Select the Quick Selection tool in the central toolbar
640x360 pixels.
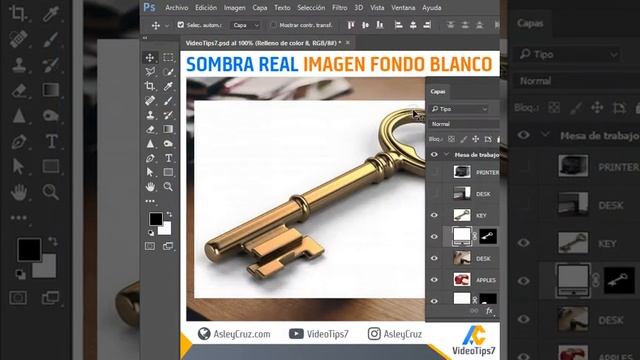(x=168, y=72)
